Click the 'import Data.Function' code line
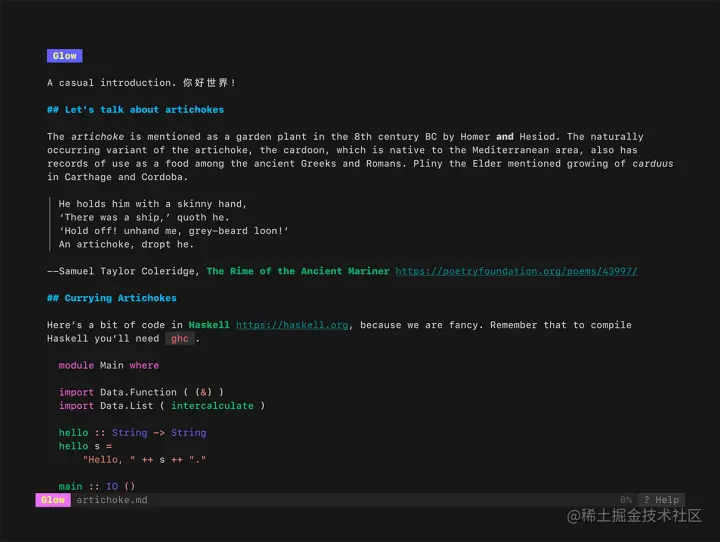720x542 pixels. [x=141, y=392]
